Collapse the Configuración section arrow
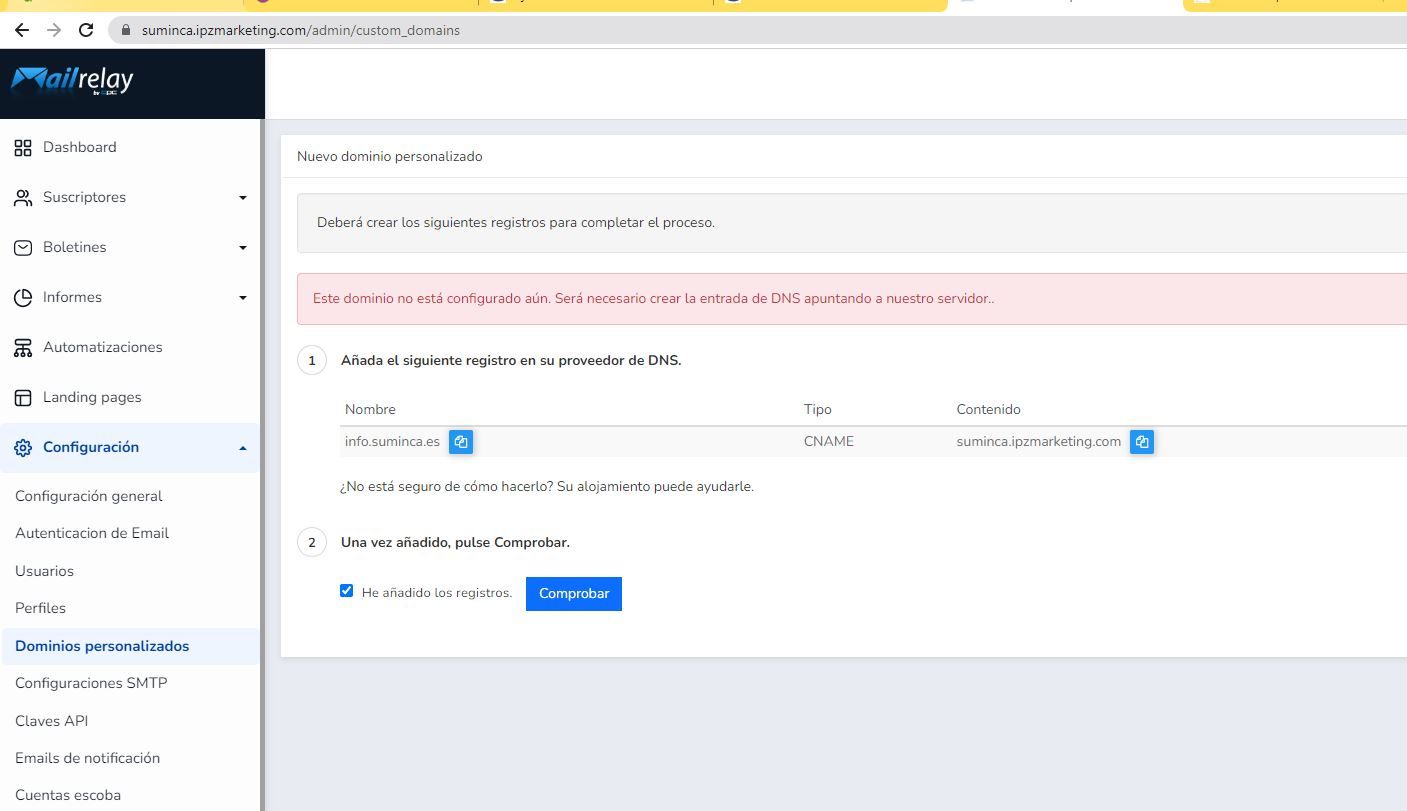Screen dimensions: 1407x811 point(242,448)
